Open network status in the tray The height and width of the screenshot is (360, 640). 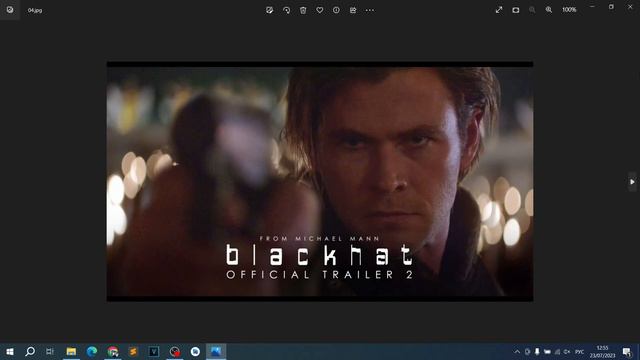pos(557,352)
